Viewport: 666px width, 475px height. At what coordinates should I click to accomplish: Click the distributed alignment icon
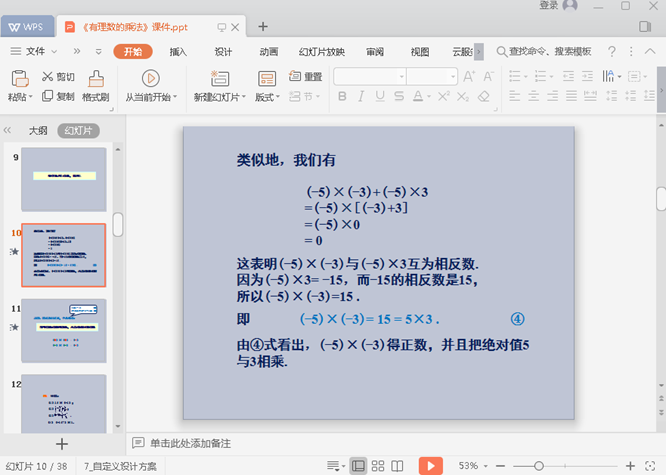590,96
